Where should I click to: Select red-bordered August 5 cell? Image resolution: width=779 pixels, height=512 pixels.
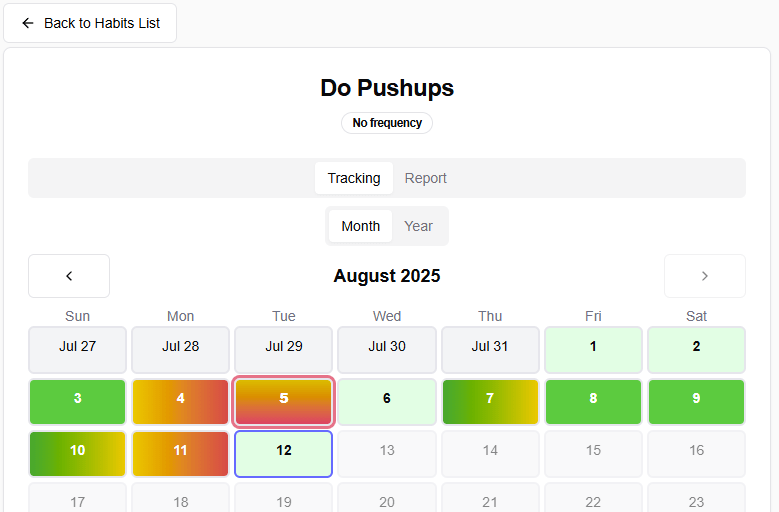[284, 402]
